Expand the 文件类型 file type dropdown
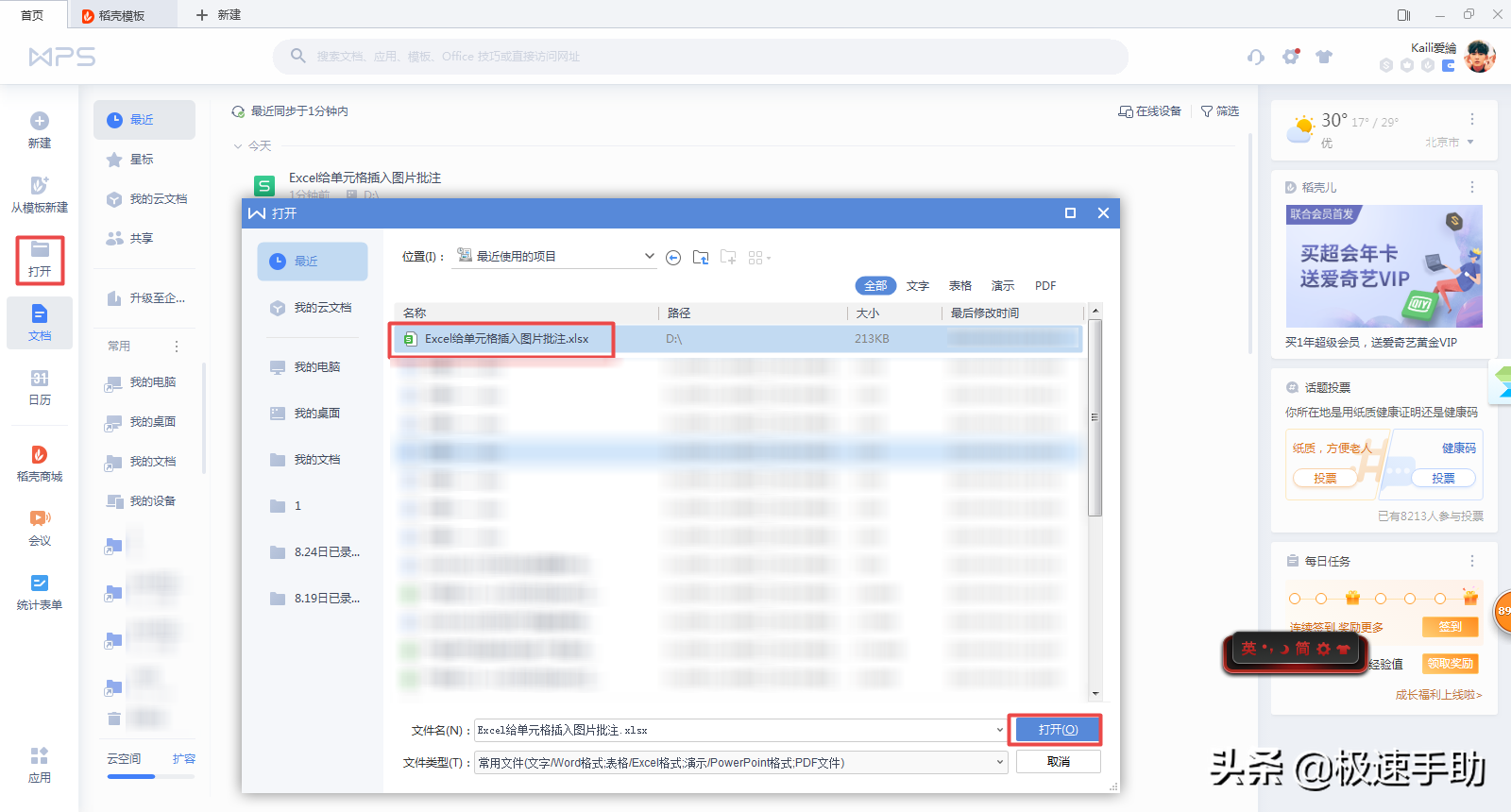Viewport: 1511px width, 812px height. click(x=1000, y=762)
